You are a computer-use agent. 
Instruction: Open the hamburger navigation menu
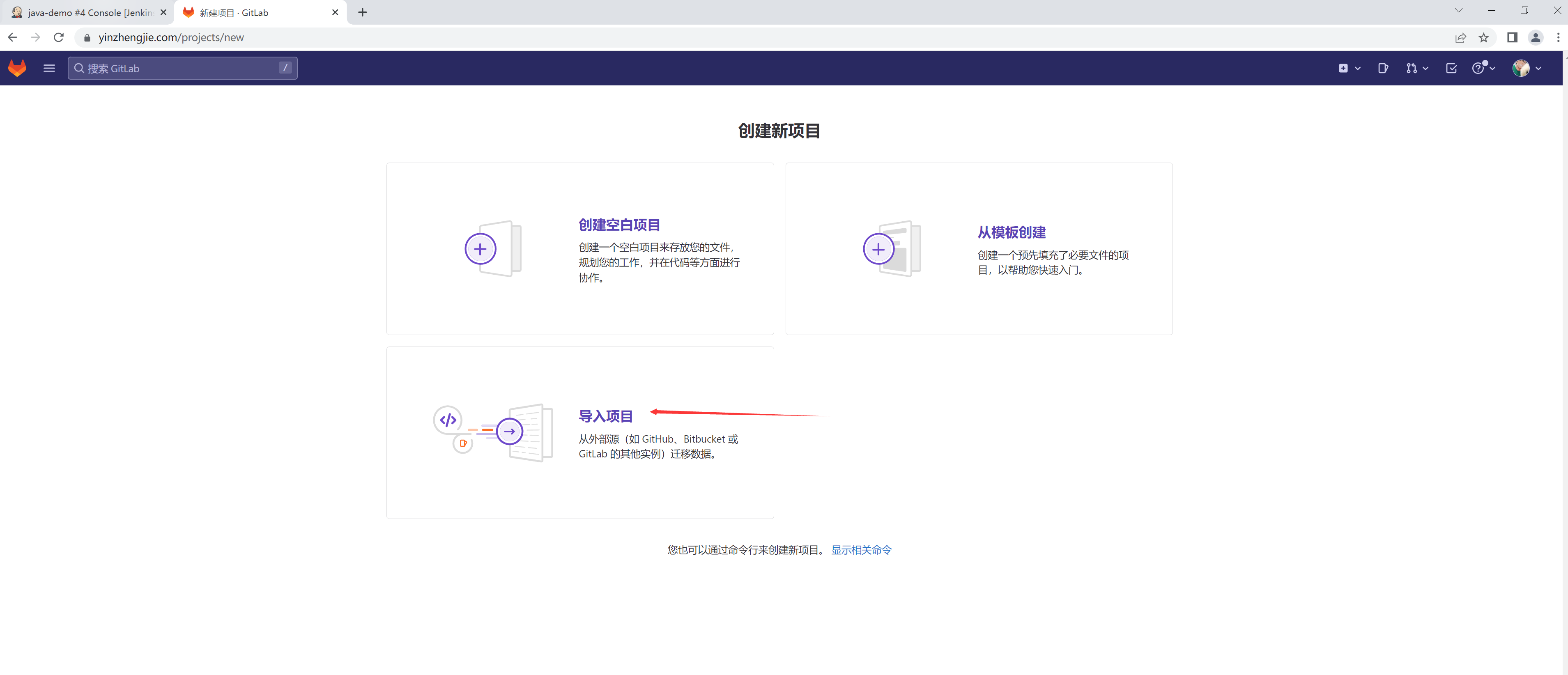[x=49, y=68]
